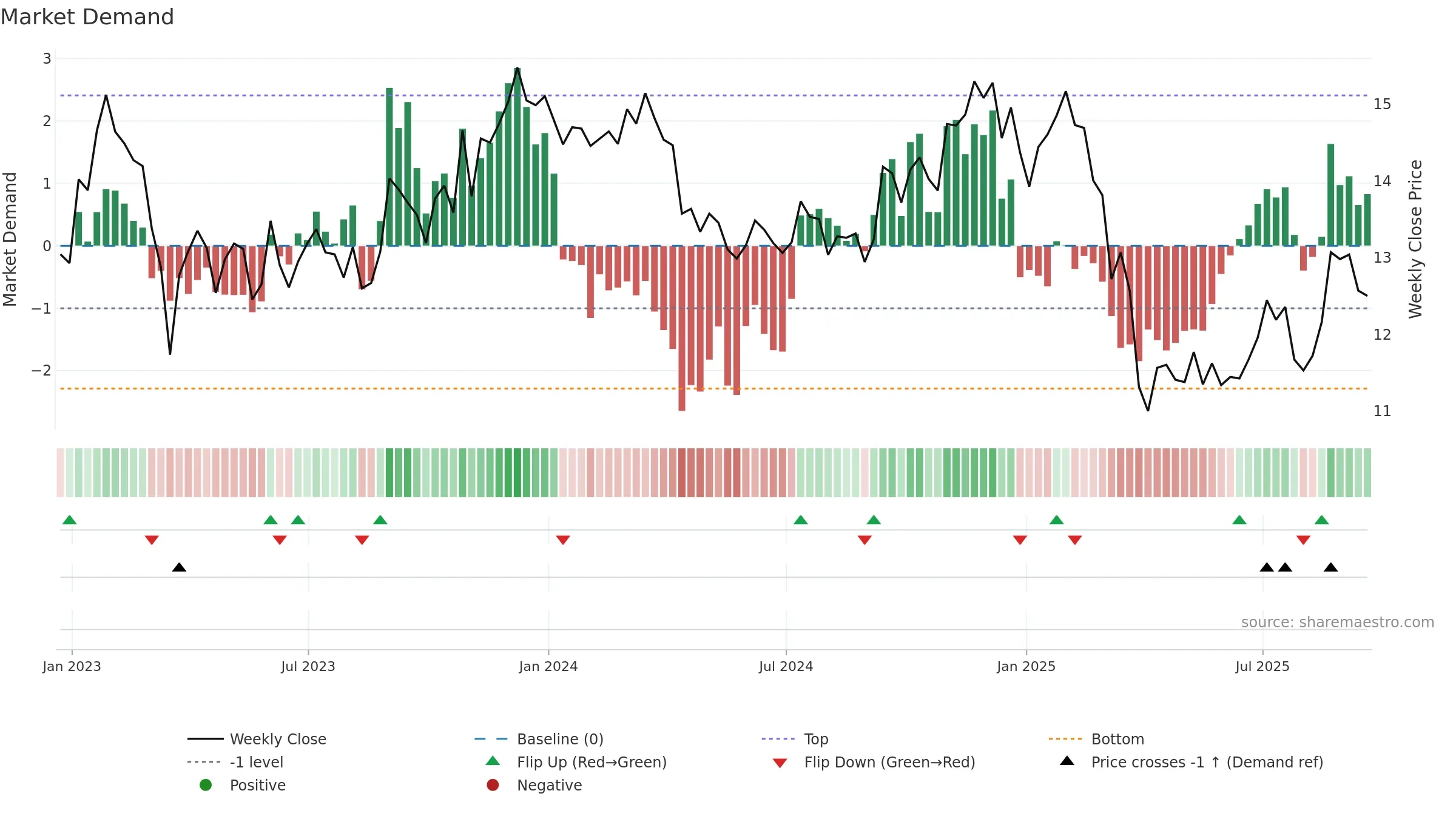Click the darkest green heatmap cell near Dec 2023
1456x819 pixels.
click(517, 473)
